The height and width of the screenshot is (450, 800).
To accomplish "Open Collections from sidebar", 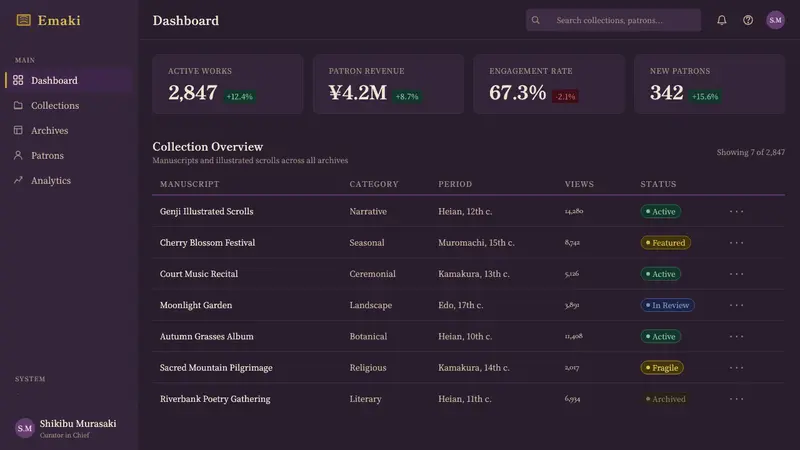I will pos(69,105).
